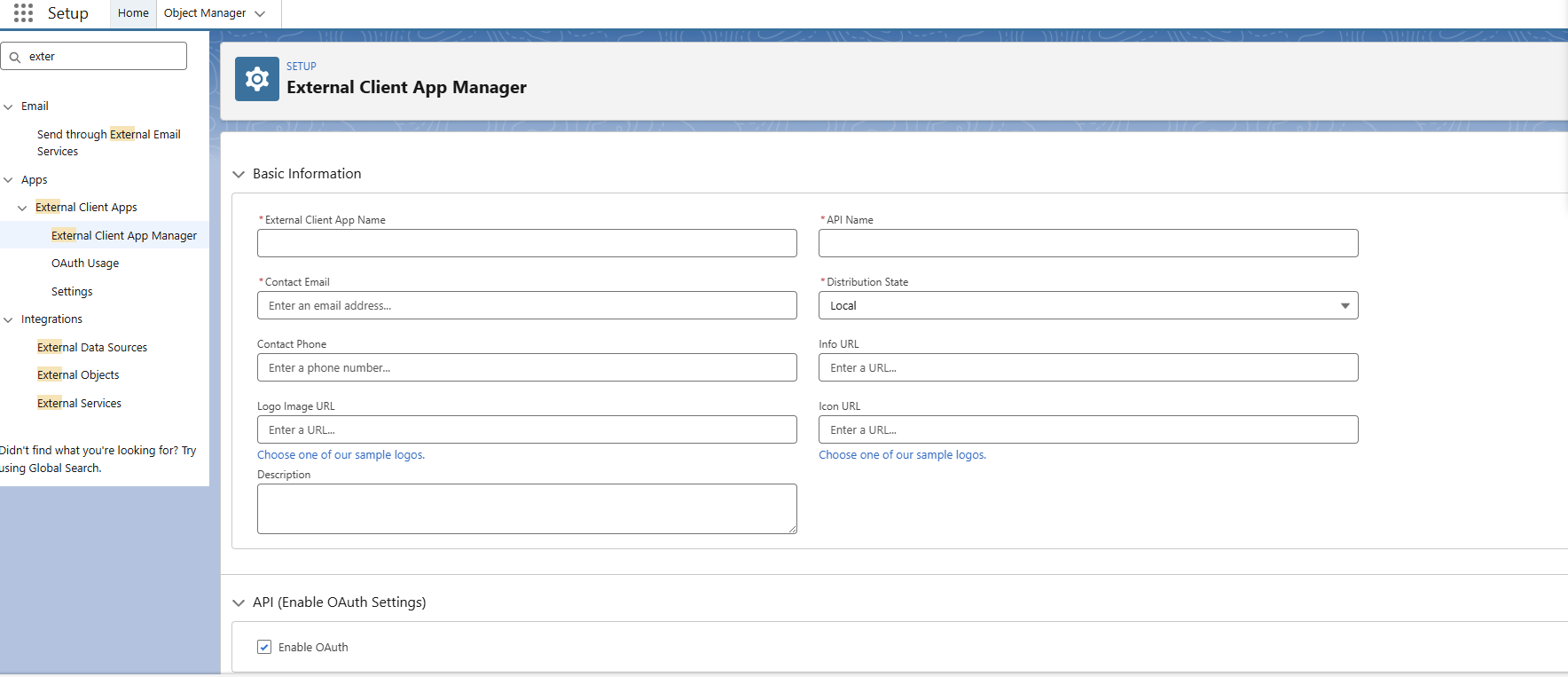Click the Quick Find search box

[x=94, y=56]
